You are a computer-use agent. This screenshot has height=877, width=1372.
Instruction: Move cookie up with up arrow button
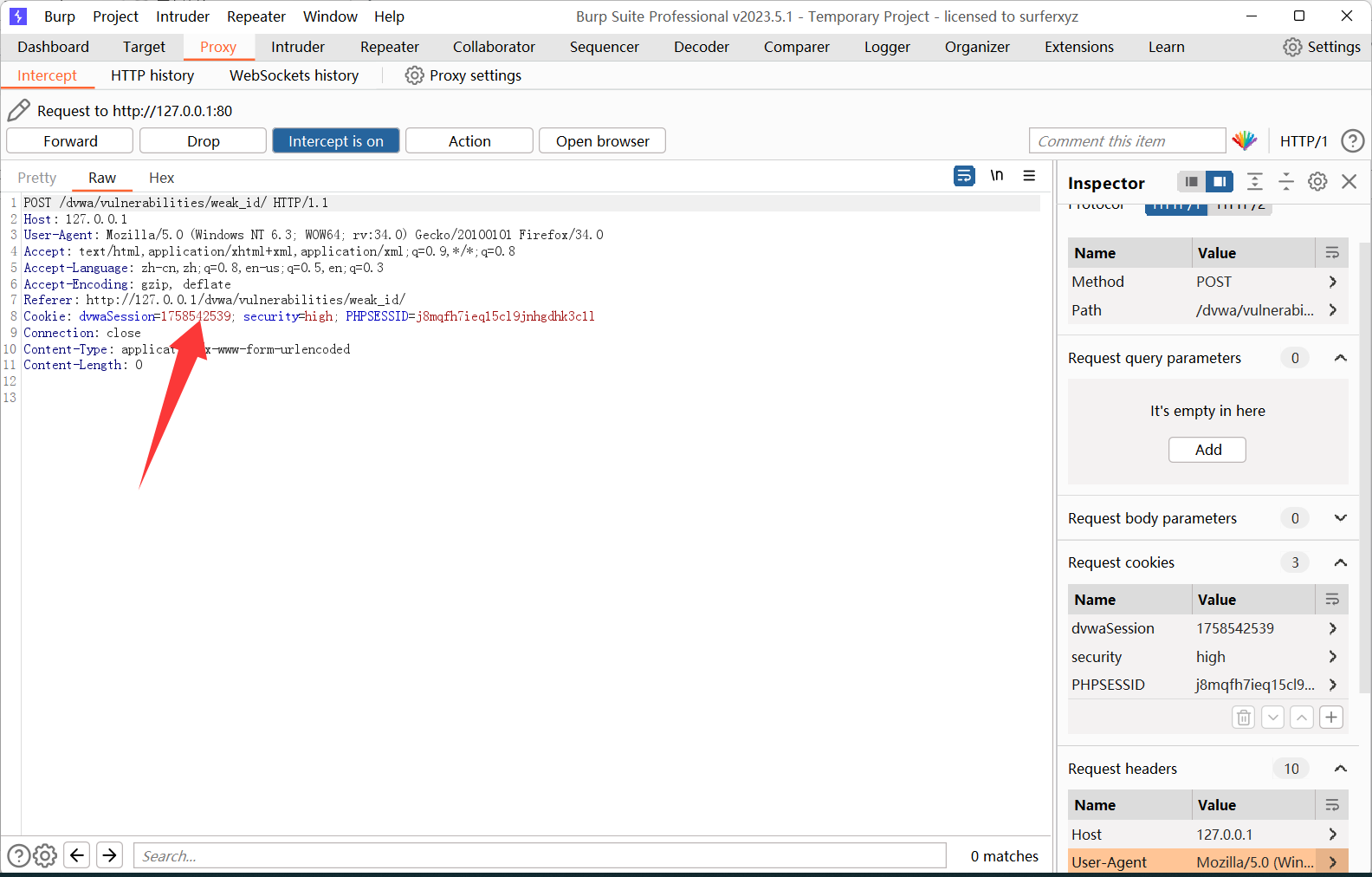click(x=1302, y=718)
